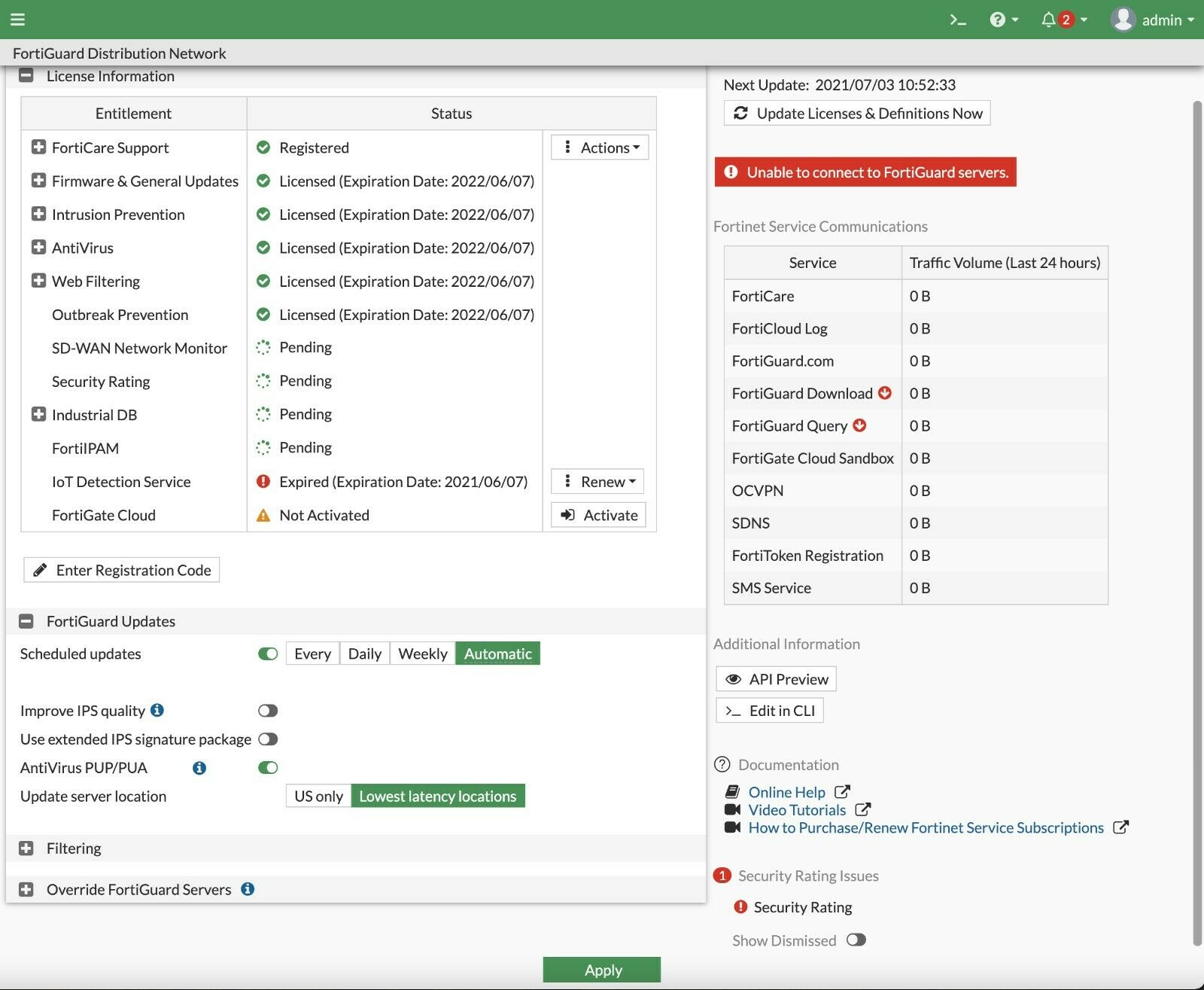Expand the Web Filtering row
Image resolution: width=1204 pixels, height=990 pixels.
(38, 281)
